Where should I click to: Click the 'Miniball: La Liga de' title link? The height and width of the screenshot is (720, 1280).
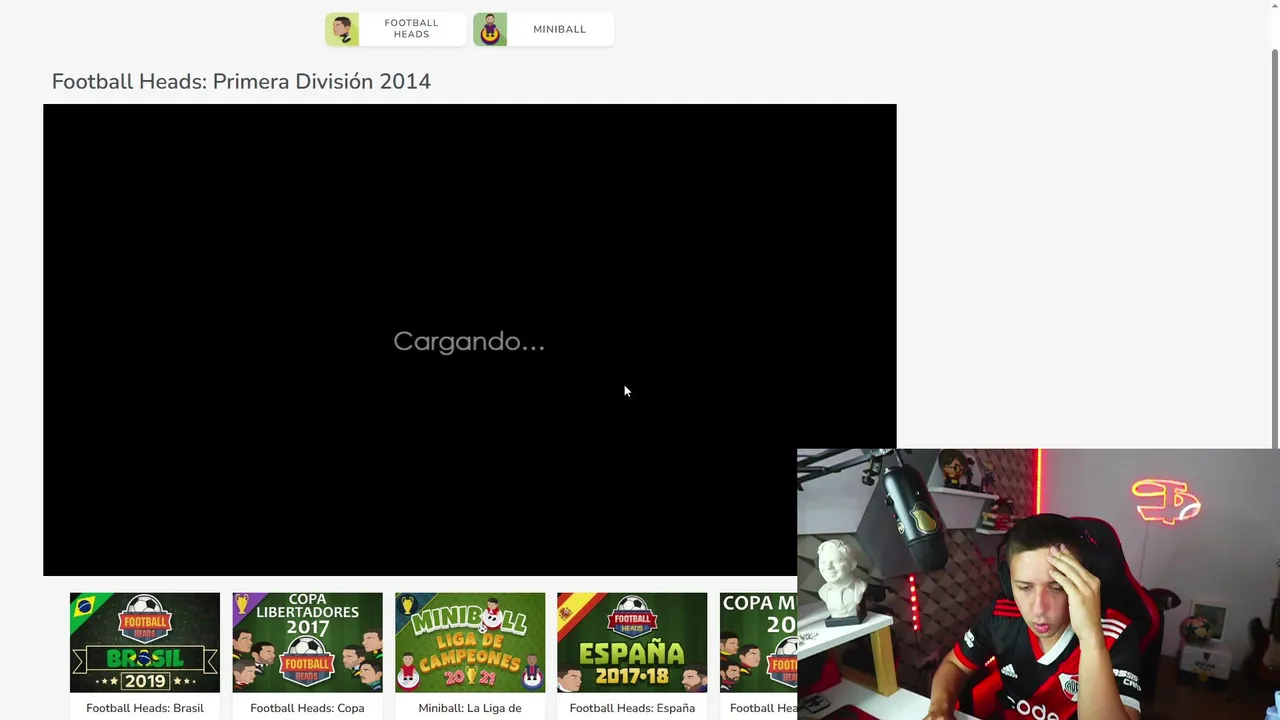tap(470, 708)
